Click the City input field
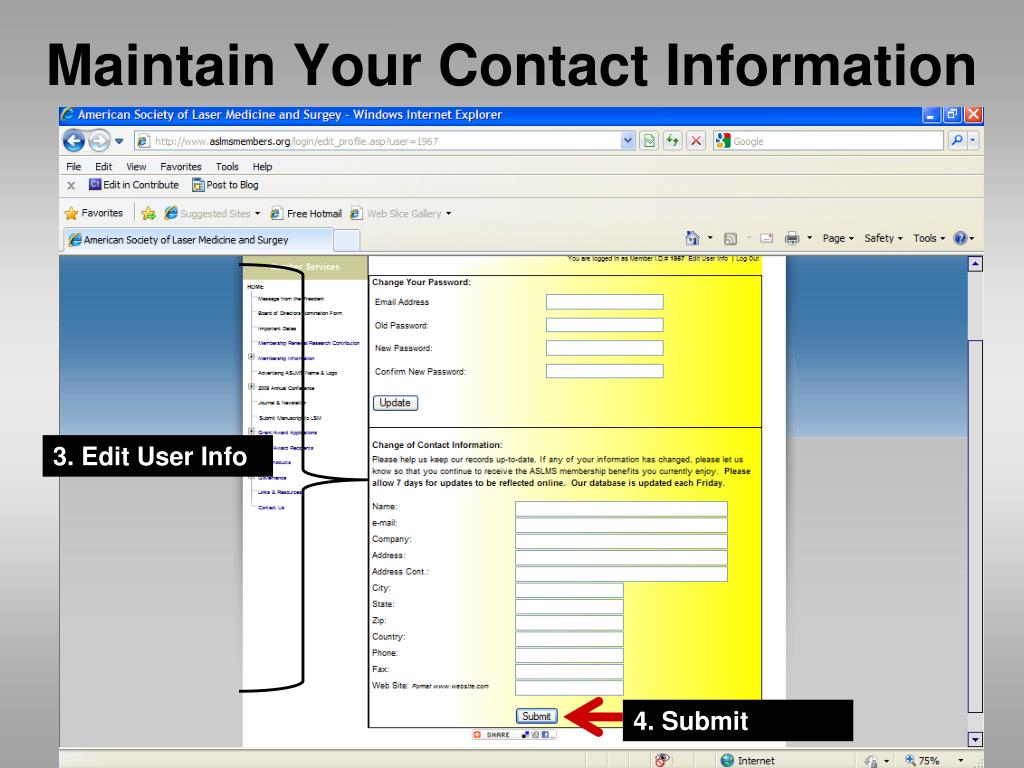This screenshot has width=1024, height=768. pyautogui.click(x=569, y=590)
